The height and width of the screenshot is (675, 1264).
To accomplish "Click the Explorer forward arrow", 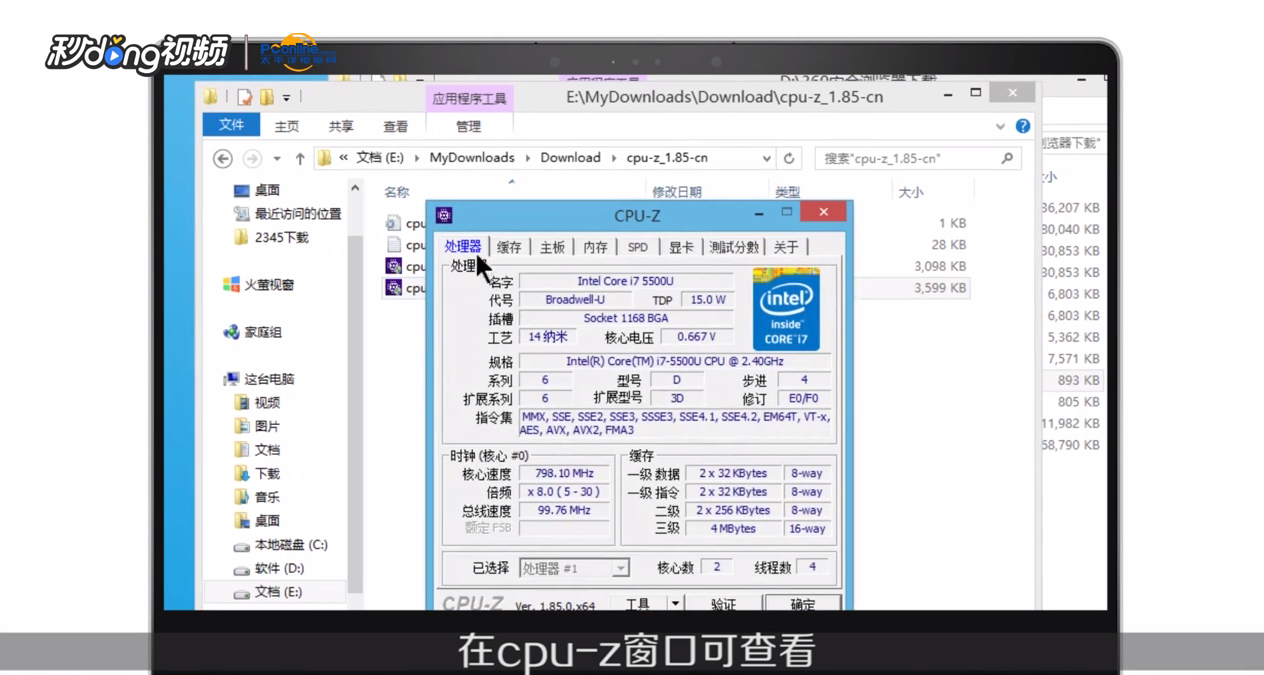I will (x=252, y=159).
